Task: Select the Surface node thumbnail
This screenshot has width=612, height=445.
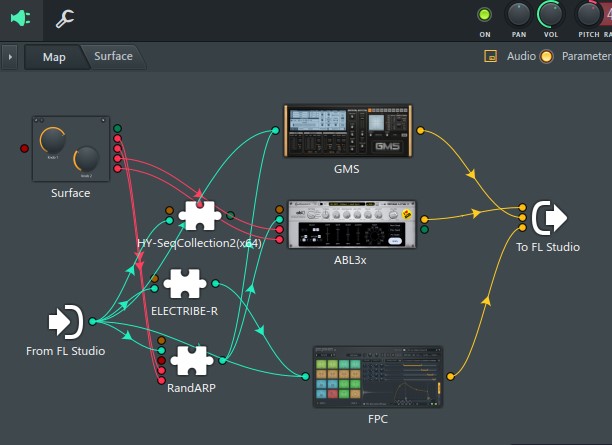Action: [71, 149]
